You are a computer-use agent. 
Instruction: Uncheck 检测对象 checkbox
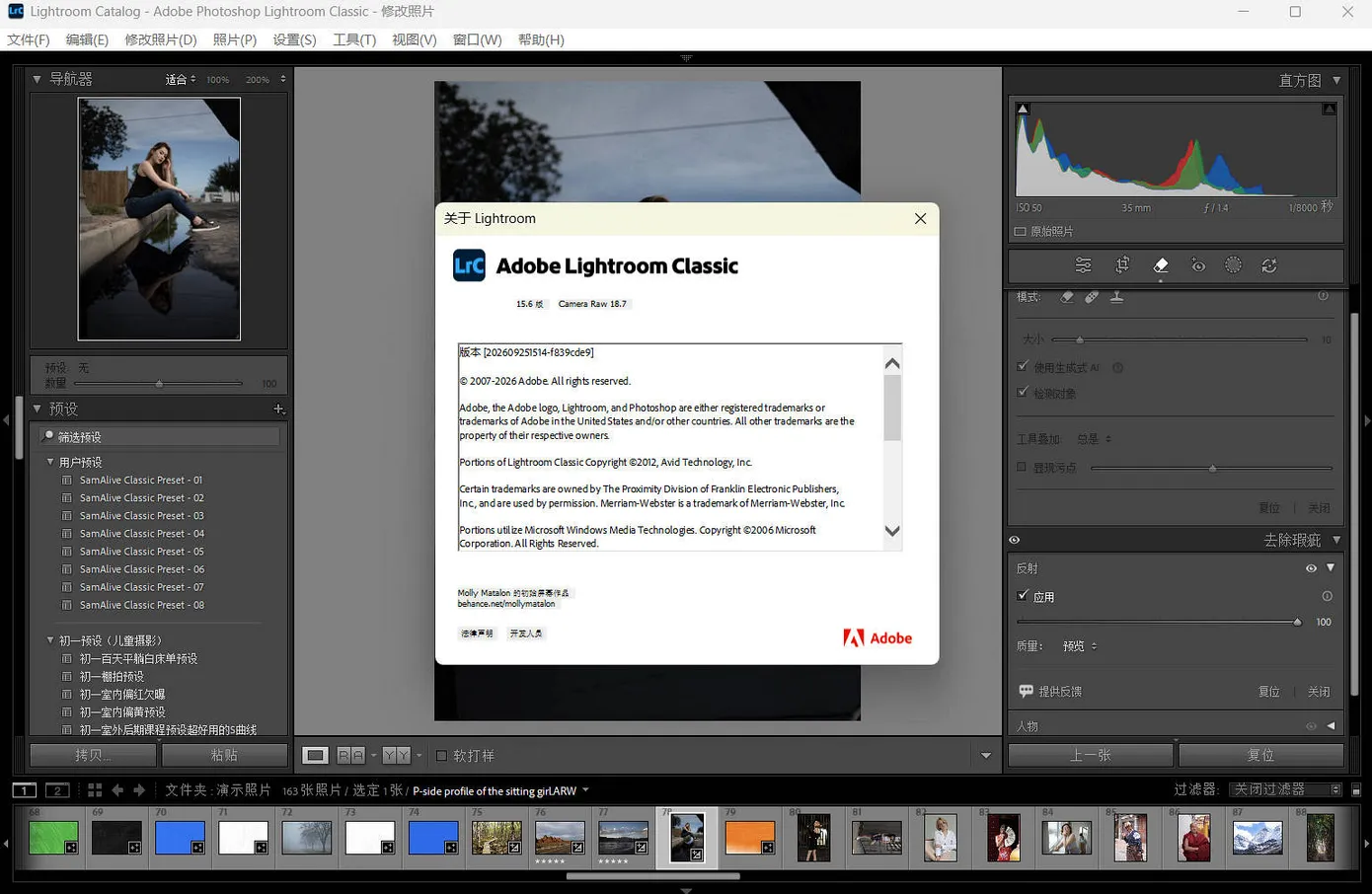pyautogui.click(x=1023, y=392)
